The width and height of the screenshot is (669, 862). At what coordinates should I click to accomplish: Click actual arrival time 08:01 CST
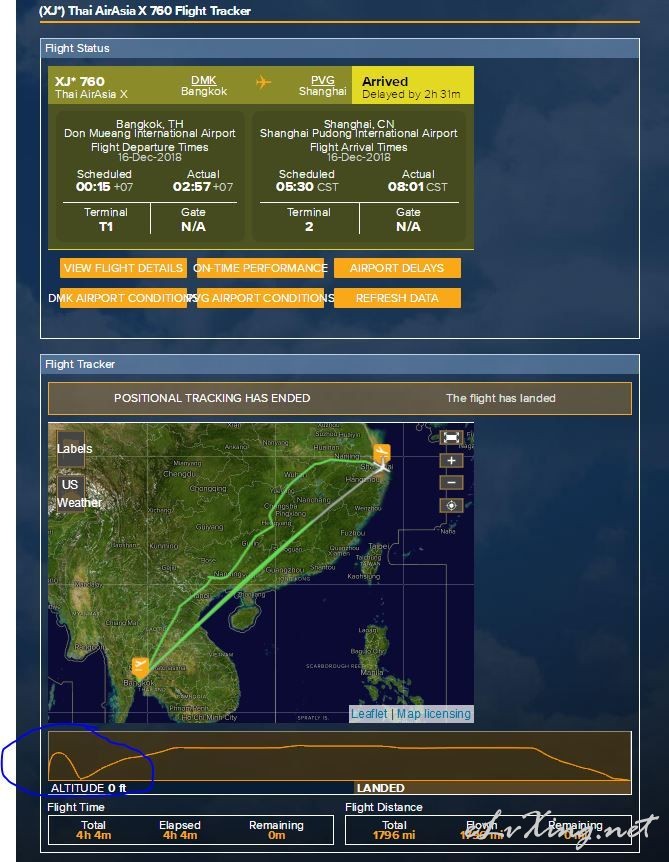click(418, 187)
